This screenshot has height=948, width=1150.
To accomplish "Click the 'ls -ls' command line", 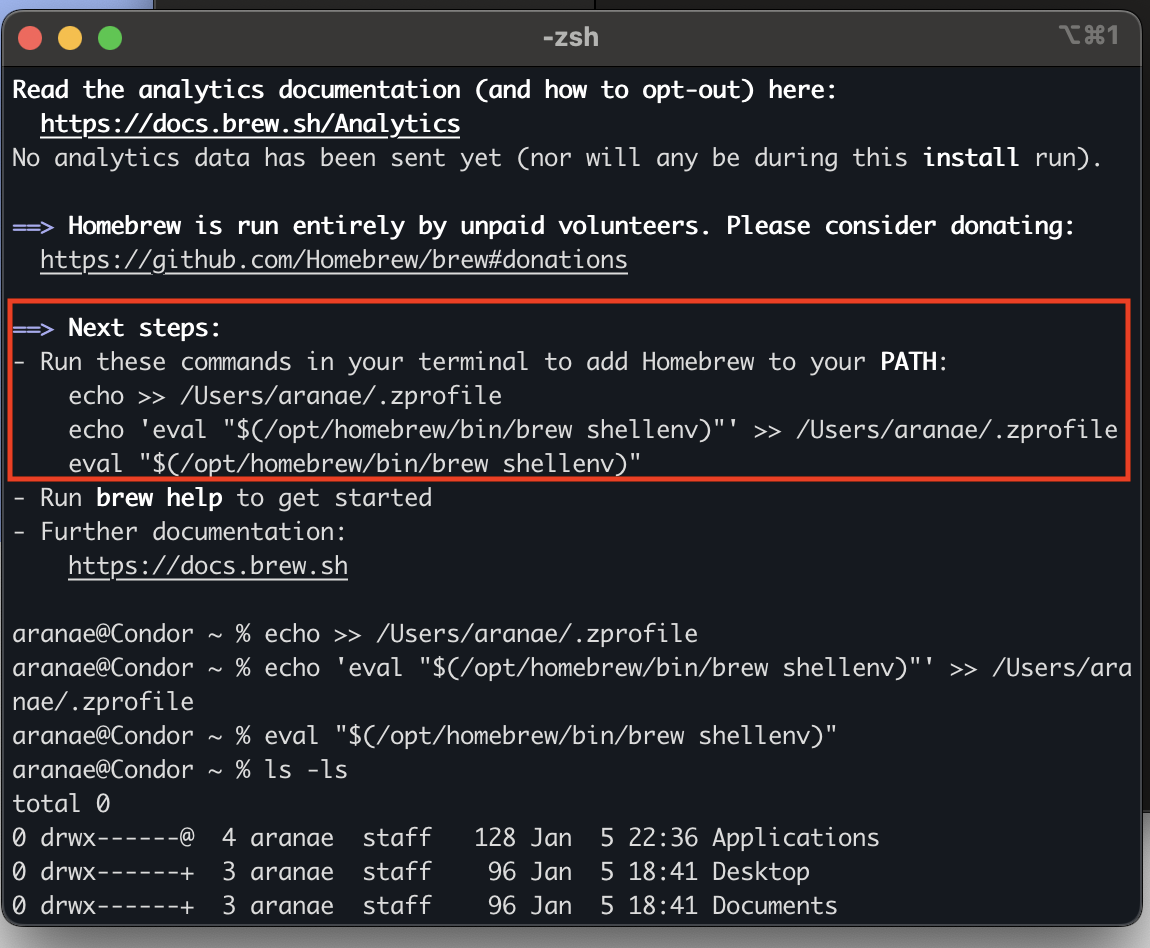I will click(x=180, y=770).
